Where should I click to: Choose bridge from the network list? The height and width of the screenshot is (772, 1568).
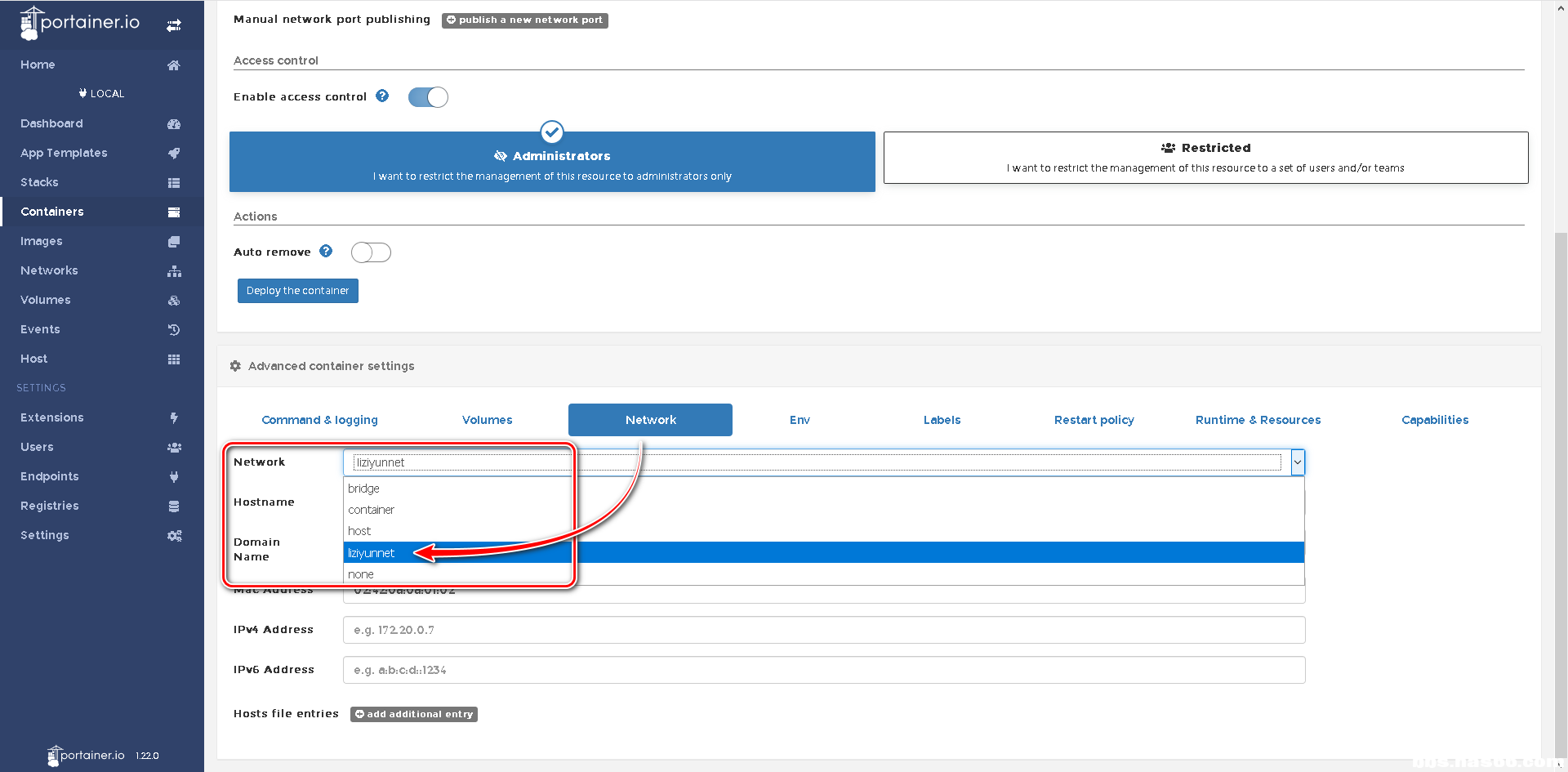click(x=364, y=489)
